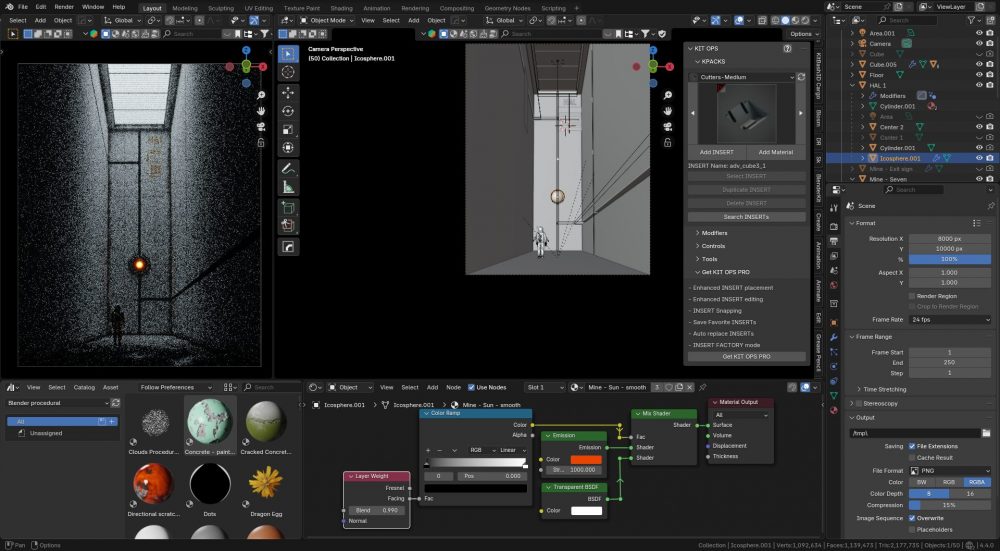Click the KIT OPS help question mark icon

[787, 48]
